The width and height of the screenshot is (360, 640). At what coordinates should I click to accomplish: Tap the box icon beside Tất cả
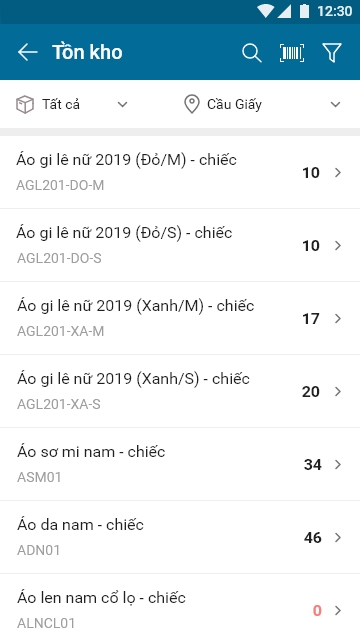[25, 104]
